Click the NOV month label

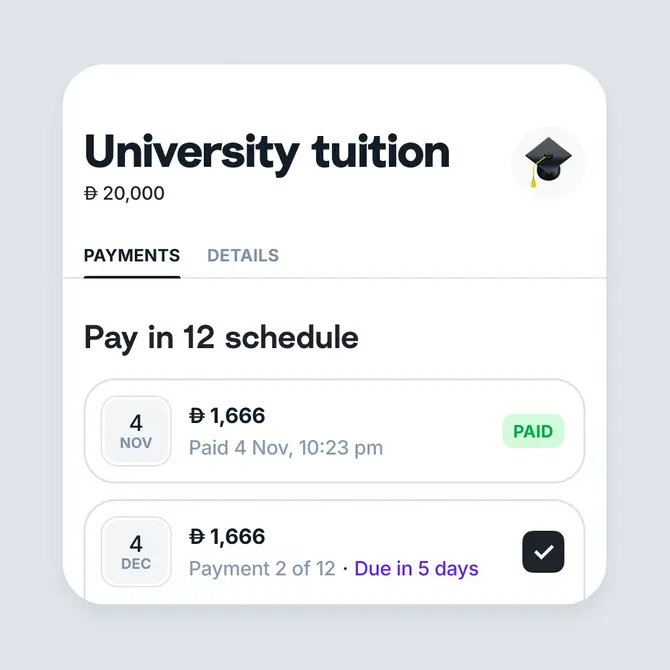(x=136, y=443)
